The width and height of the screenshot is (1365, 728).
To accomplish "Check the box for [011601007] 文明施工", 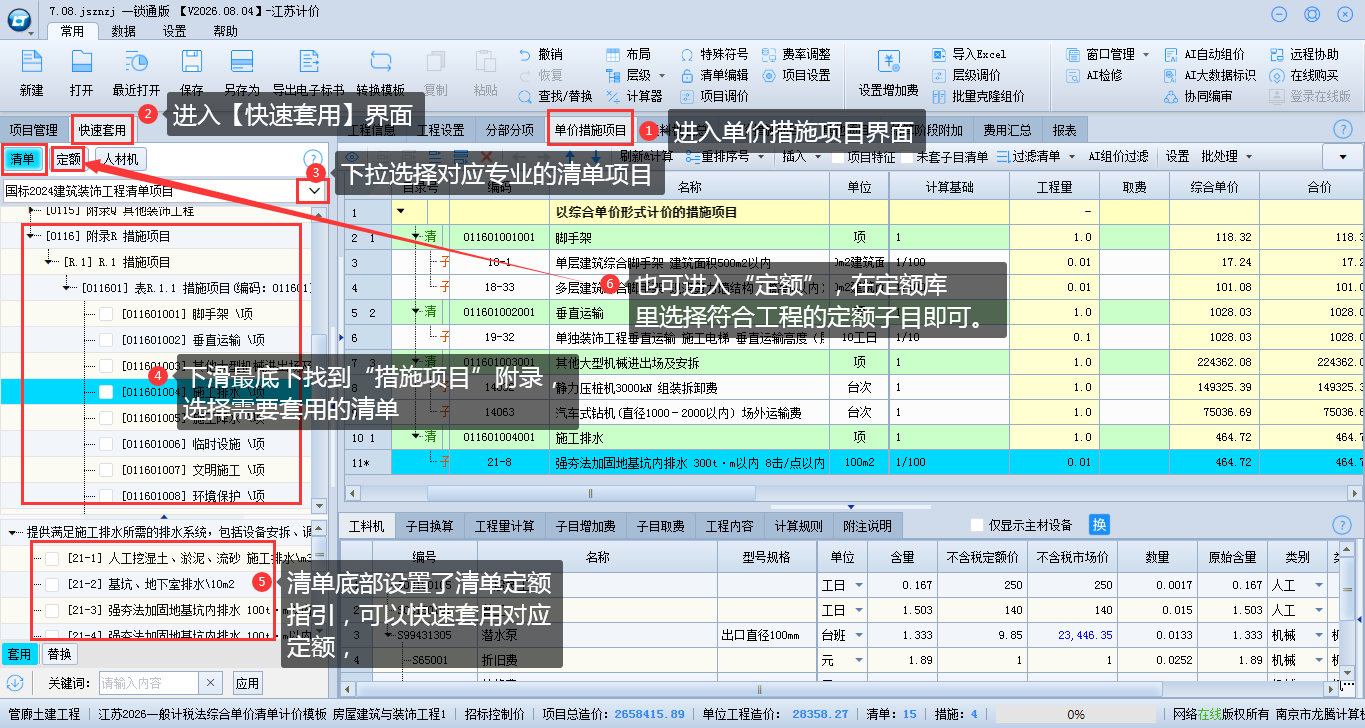I will click(x=106, y=470).
